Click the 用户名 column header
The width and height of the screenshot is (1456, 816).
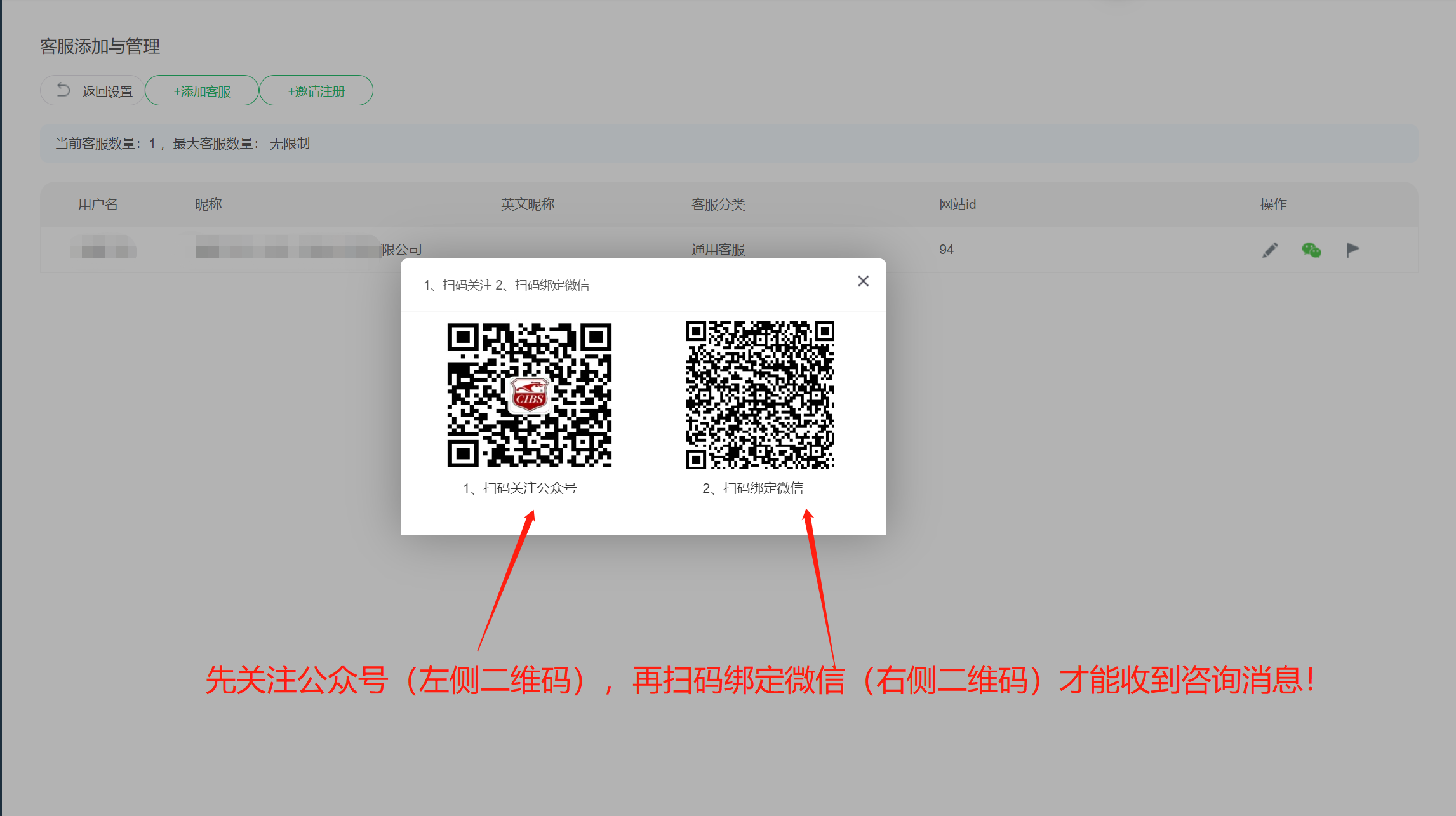click(98, 204)
